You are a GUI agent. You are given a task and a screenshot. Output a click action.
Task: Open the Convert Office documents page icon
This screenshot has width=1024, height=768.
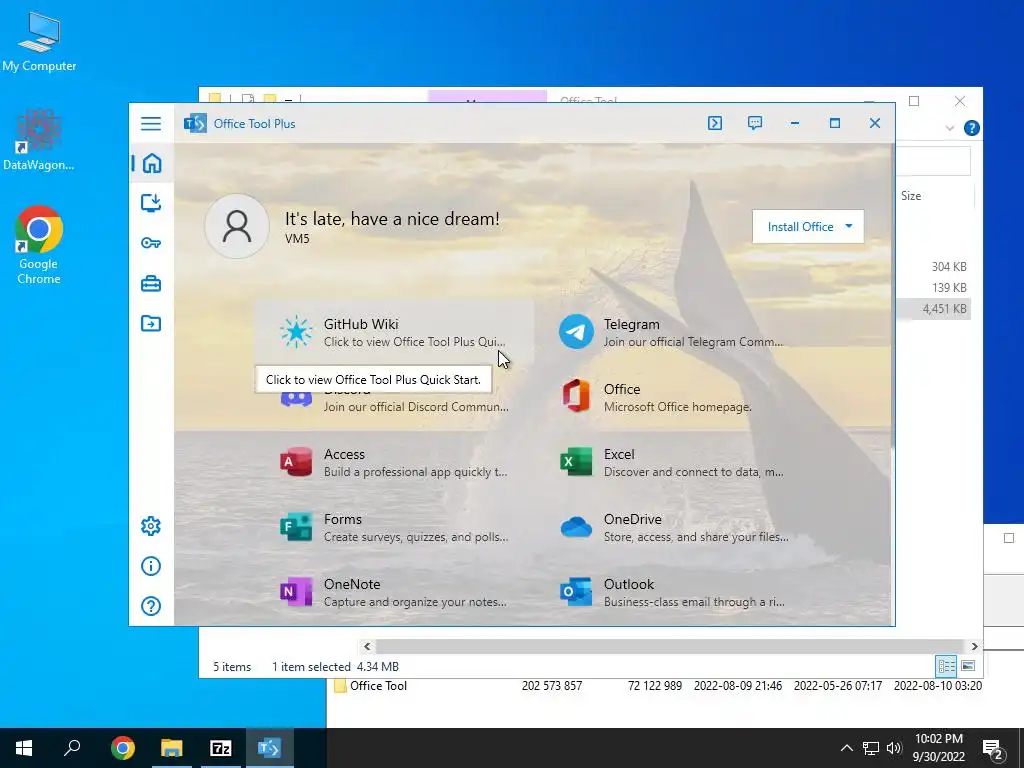pyautogui.click(x=151, y=323)
